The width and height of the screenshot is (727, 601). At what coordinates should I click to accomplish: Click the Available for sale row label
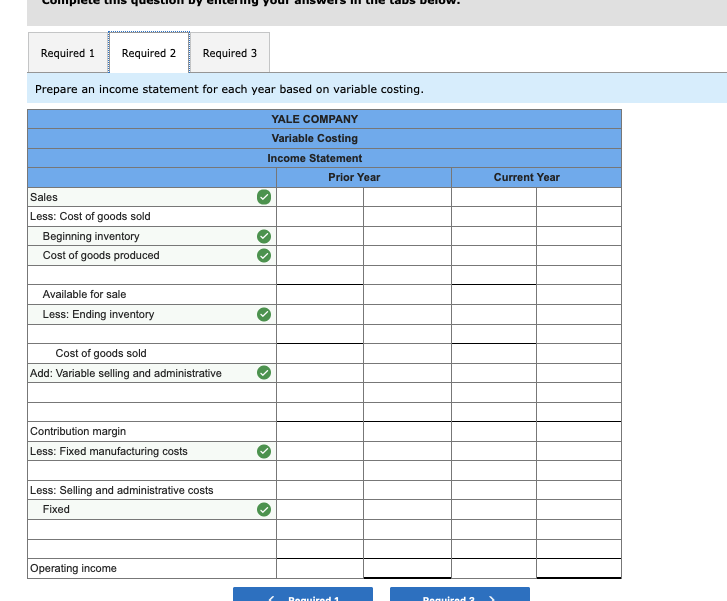84,294
